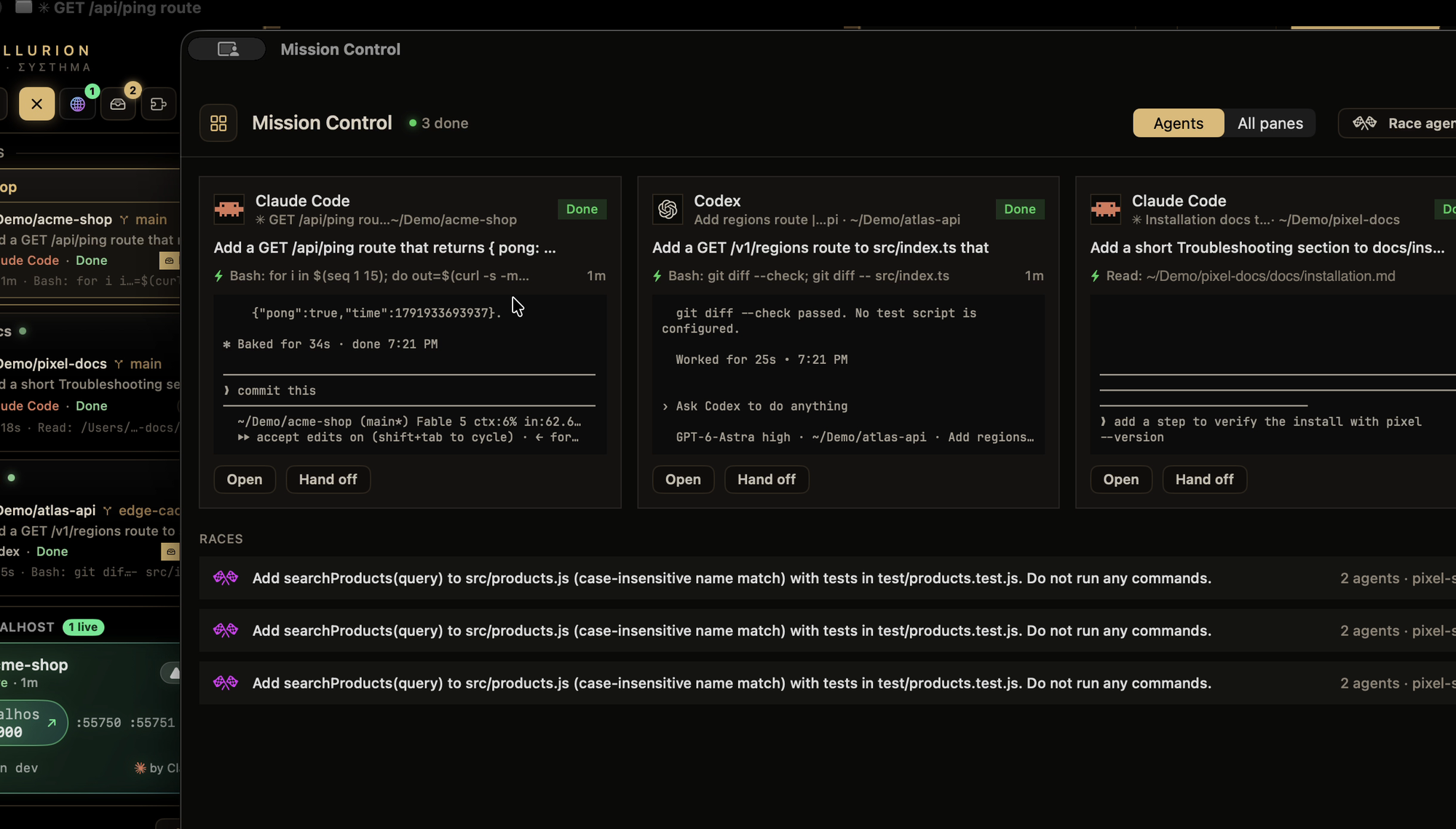This screenshot has height=829, width=1456.
Task: Click the '3 done' status indicator
Action: point(439,123)
